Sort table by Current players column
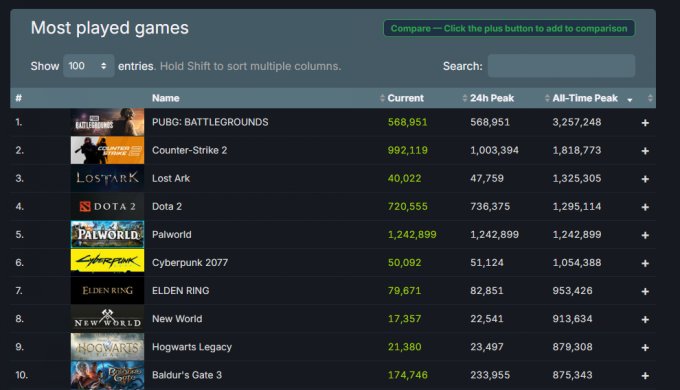Screen dimensions: 680x390 405,98
